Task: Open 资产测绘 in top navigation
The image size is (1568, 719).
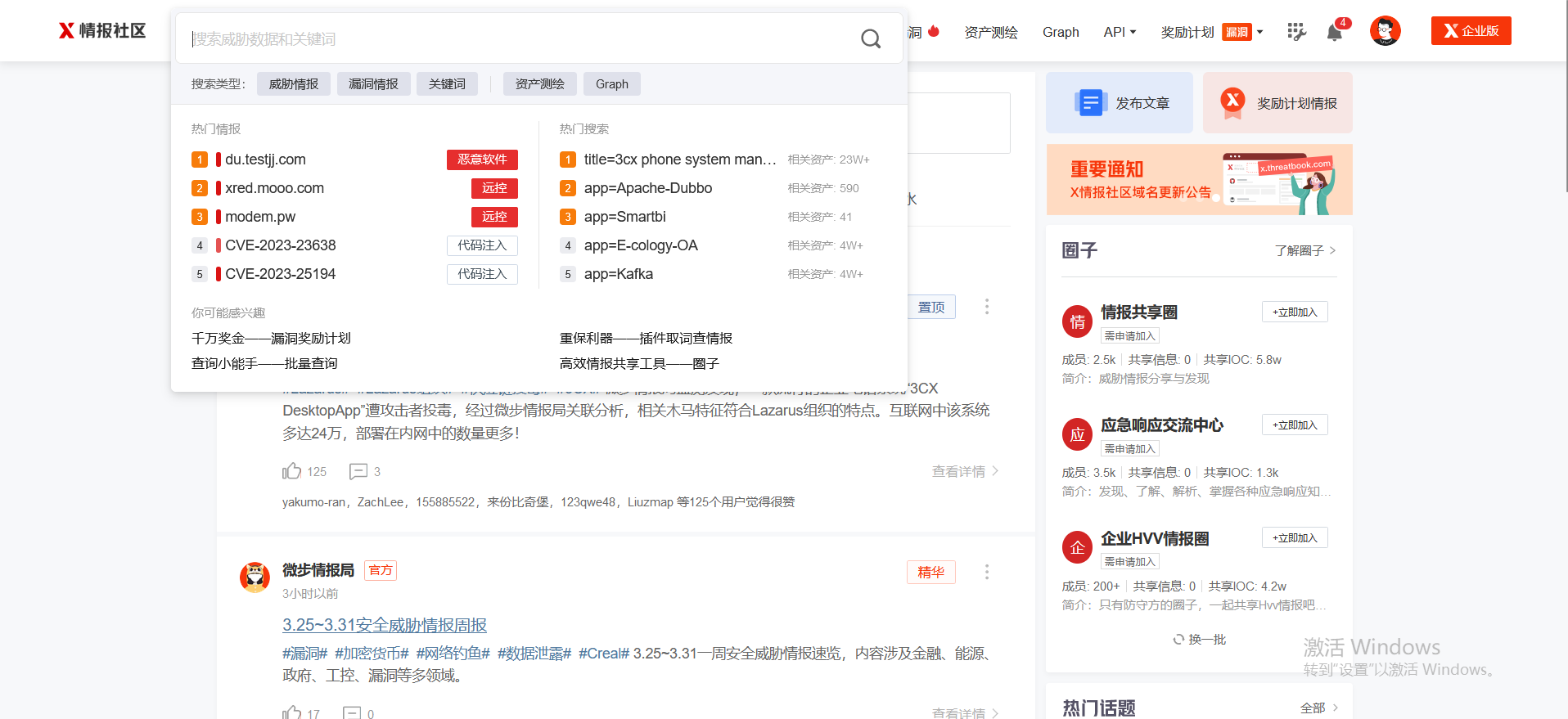Action: click(991, 32)
